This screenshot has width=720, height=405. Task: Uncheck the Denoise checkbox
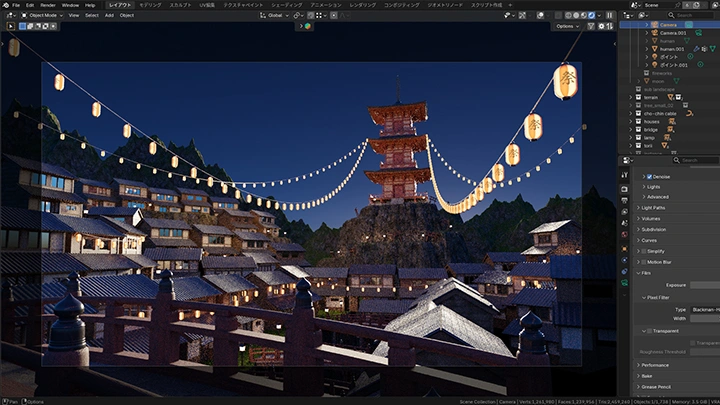[x=649, y=177]
